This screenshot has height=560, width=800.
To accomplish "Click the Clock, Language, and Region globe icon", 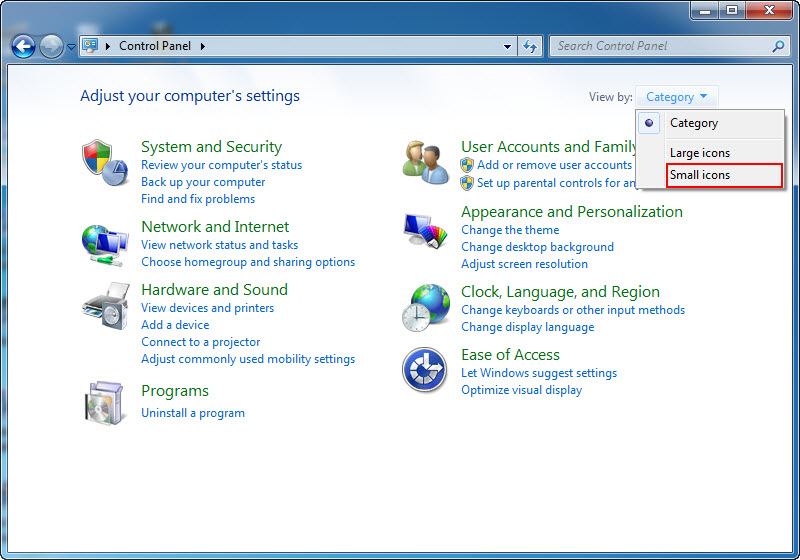I will [x=426, y=308].
